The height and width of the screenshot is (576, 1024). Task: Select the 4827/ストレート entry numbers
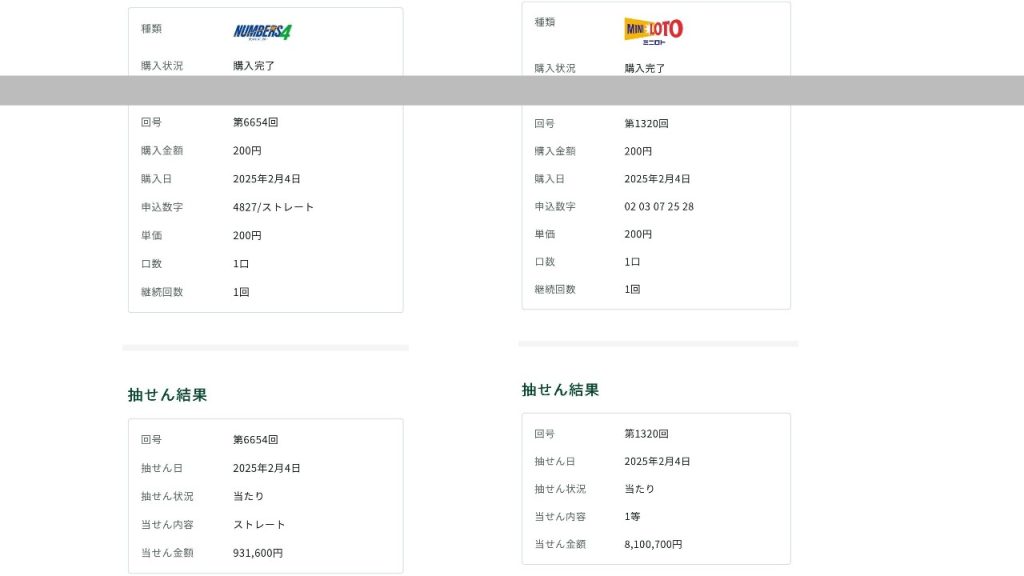pos(273,207)
